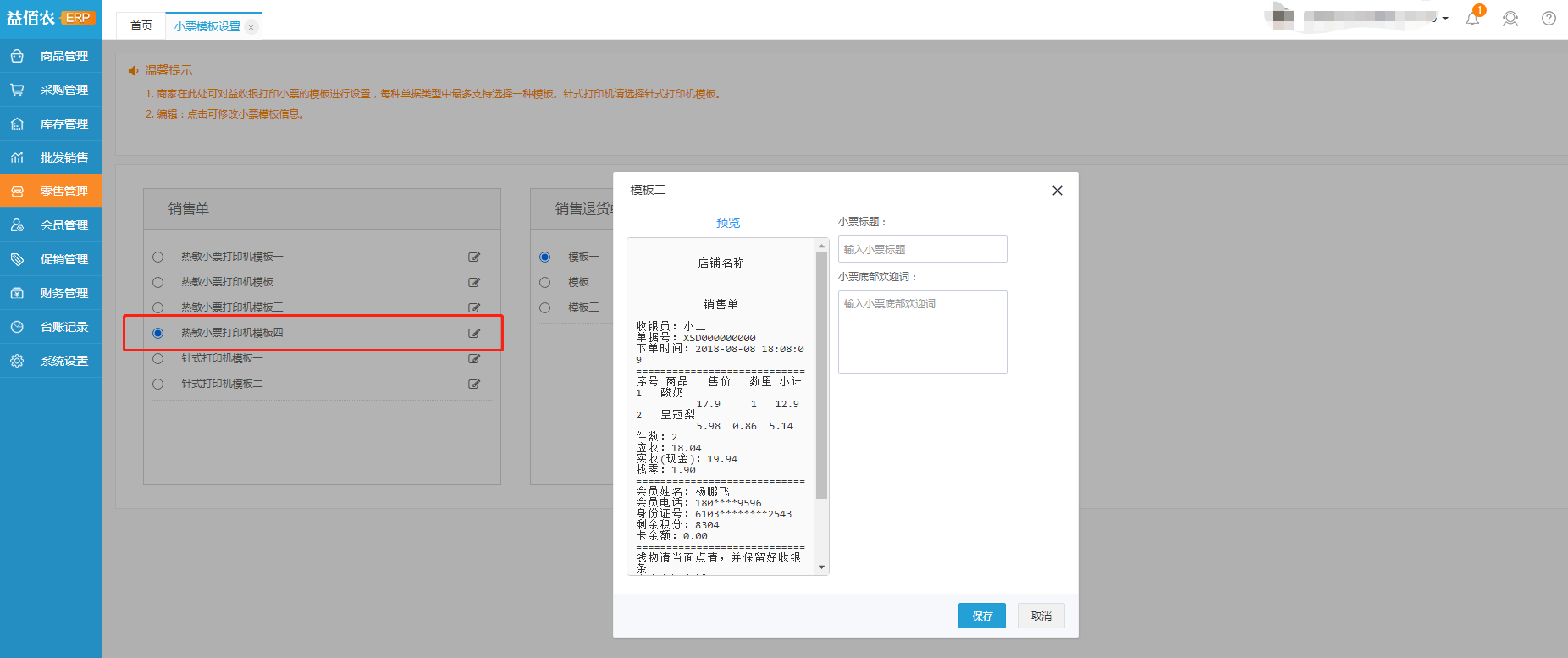Click the help question mark icon
Image resolution: width=1568 pixels, height=658 pixels.
click(x=1549, y=19)
